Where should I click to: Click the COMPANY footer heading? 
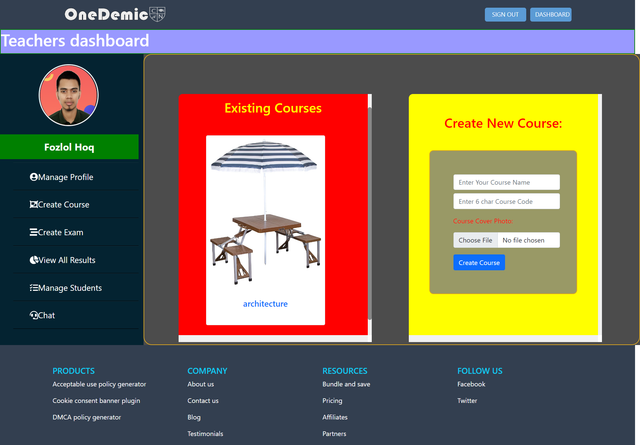[x=207, y=371]
